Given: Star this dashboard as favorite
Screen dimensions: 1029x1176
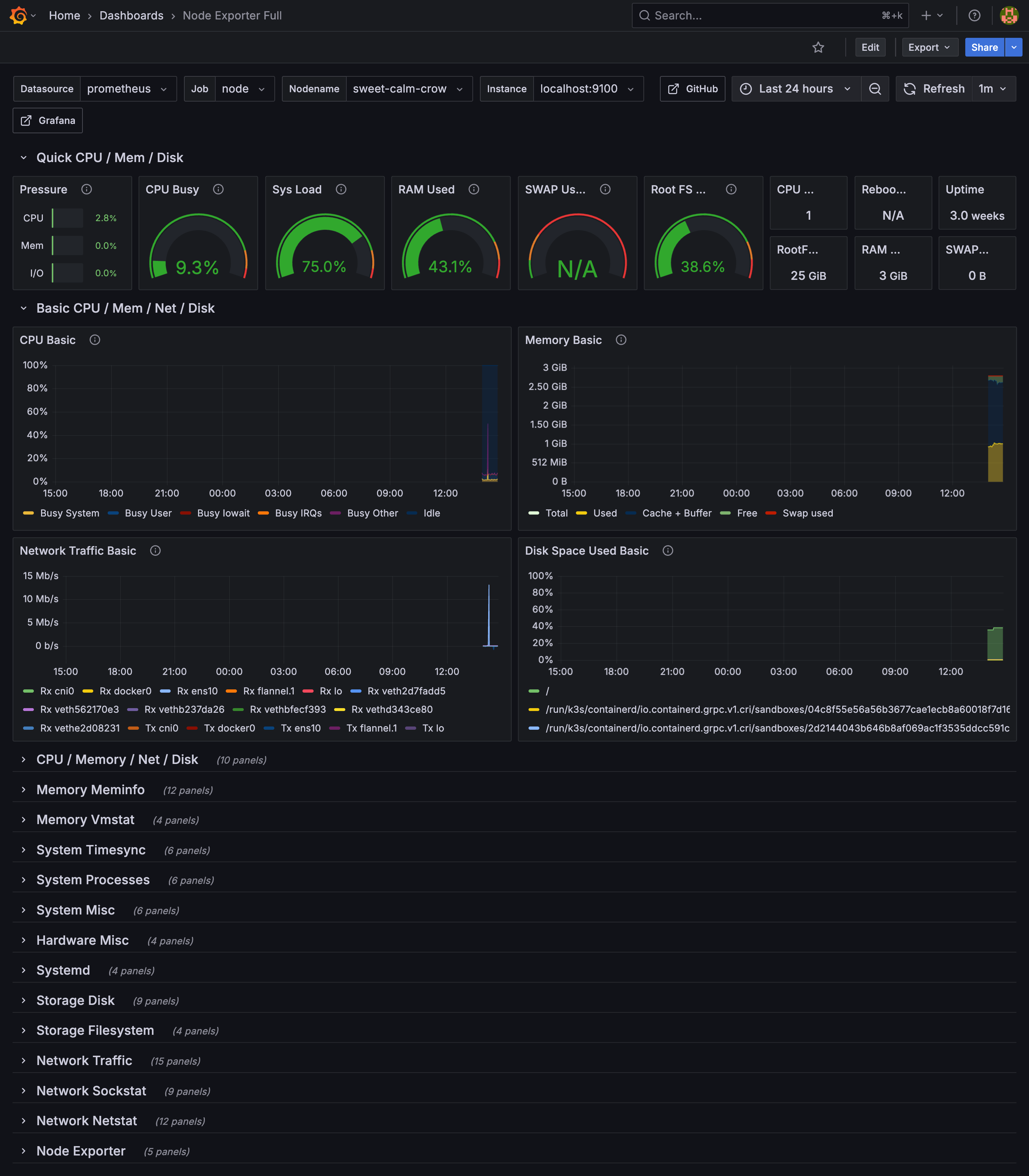Looking at the screenshot, I should tap(818, 48).
